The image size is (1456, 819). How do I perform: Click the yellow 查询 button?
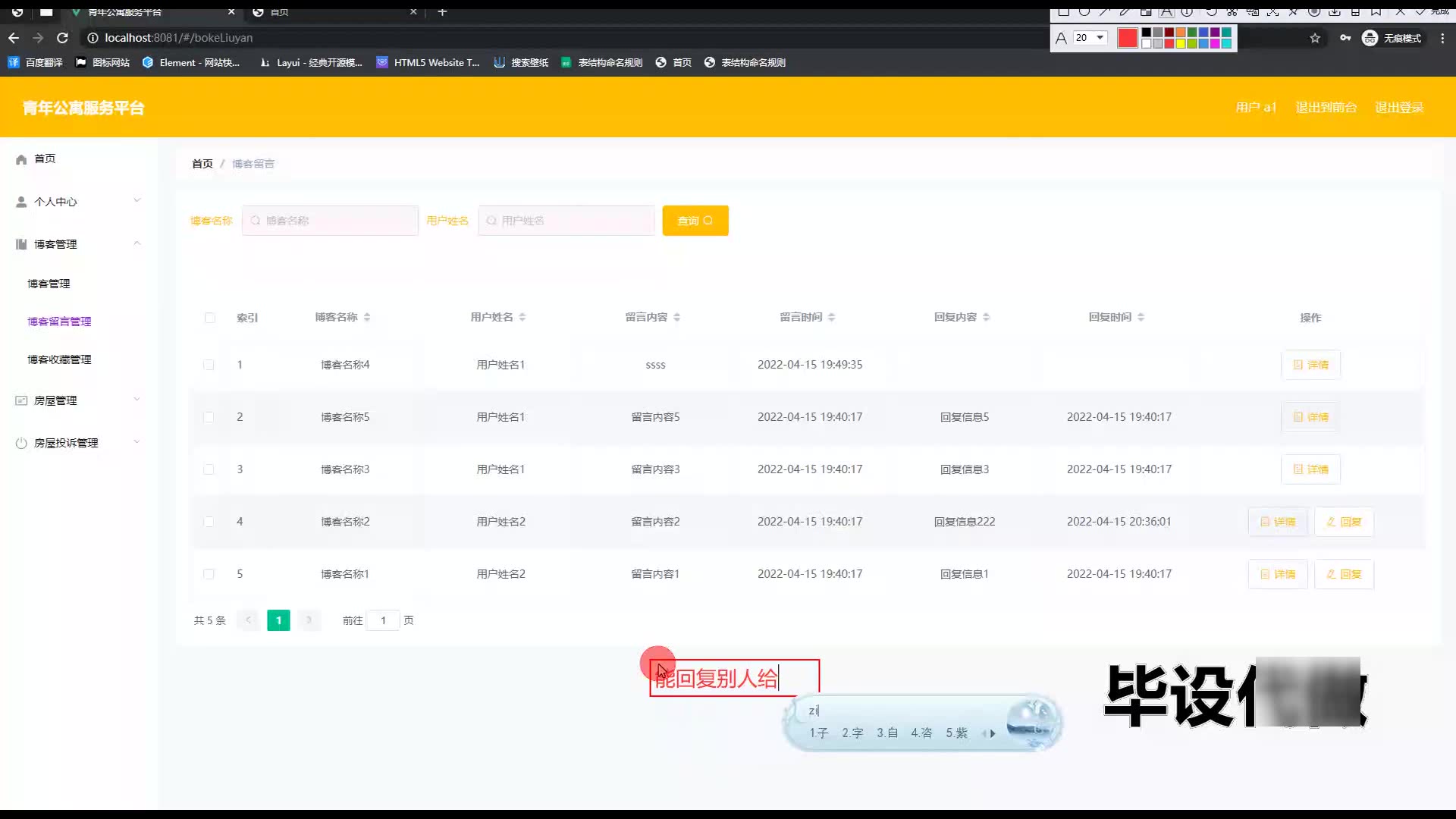pos(695,221)
